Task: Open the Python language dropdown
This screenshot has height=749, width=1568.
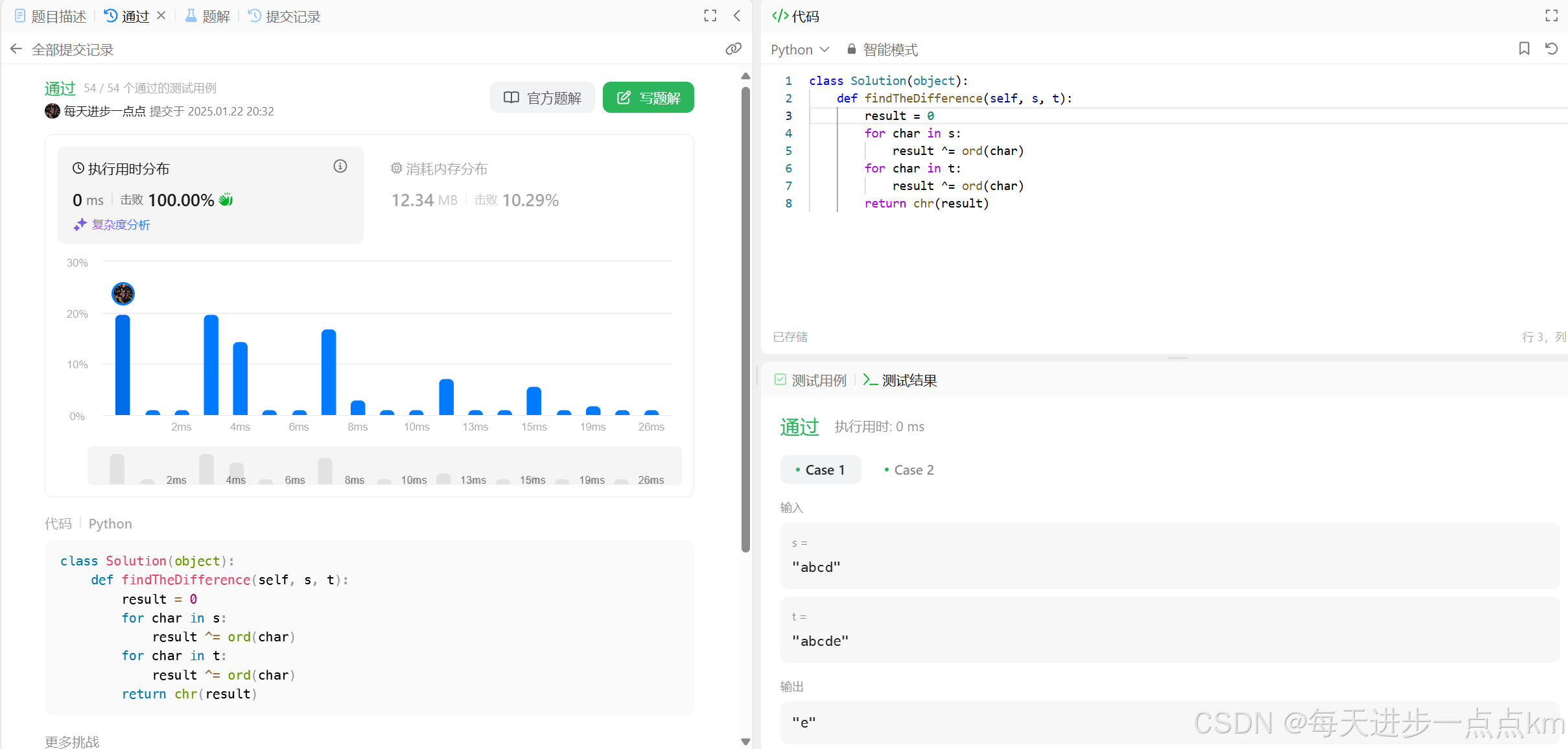Action: (x=799, y=50)
